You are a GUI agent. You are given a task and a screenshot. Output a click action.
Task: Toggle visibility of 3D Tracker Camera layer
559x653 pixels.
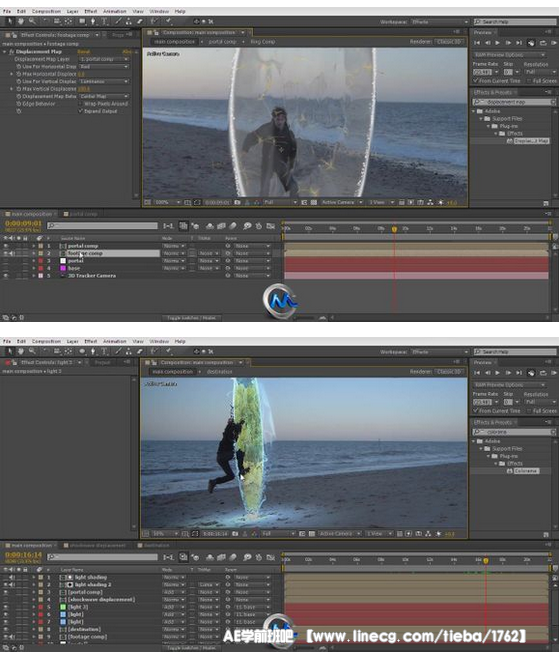tap(6, 276)
